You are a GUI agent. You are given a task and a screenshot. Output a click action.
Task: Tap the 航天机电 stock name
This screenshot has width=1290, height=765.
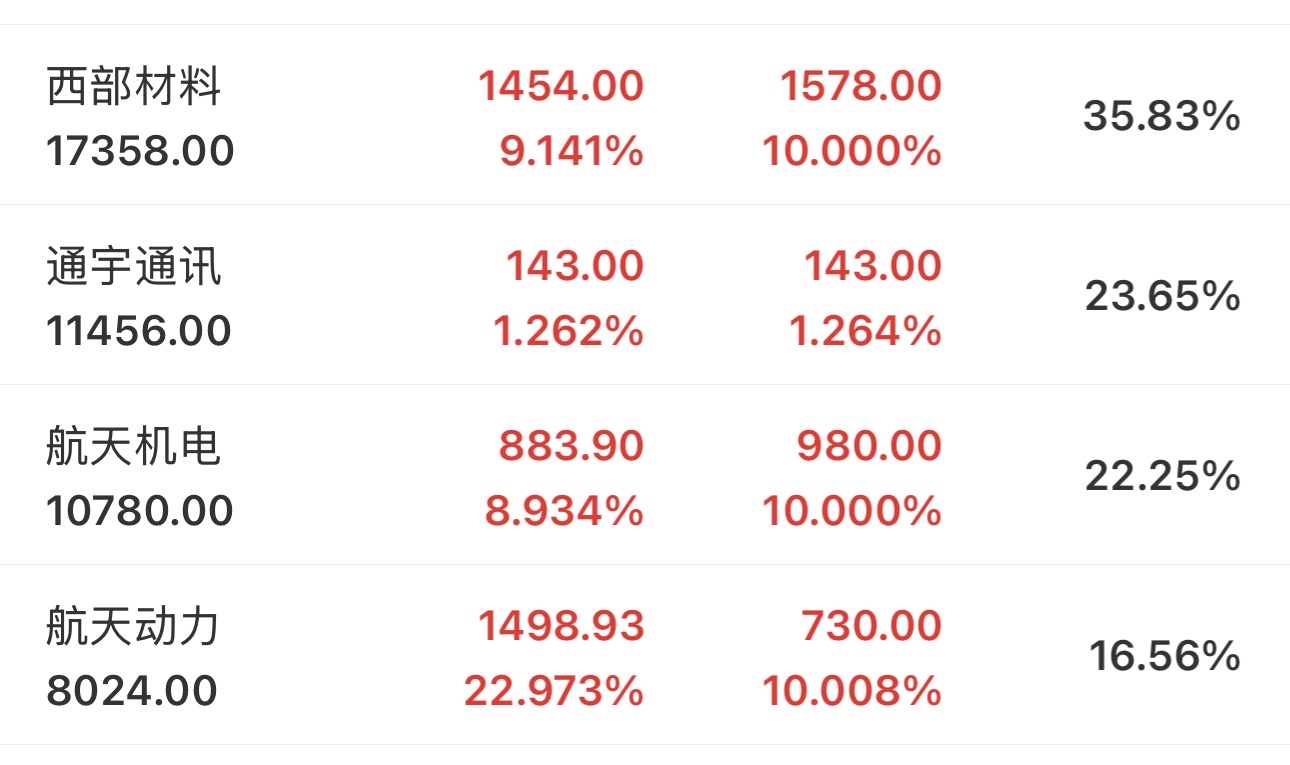[x=134, y=446]
